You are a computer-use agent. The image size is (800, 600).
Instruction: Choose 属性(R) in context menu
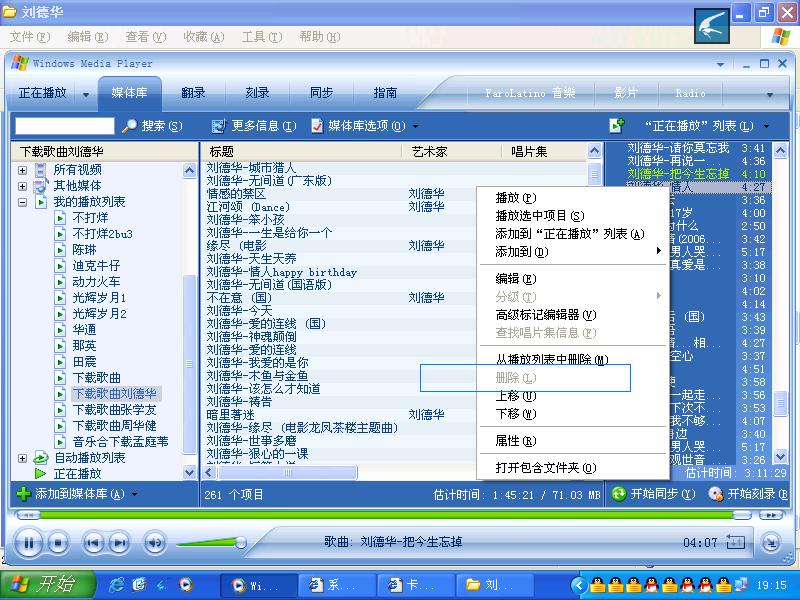(x=572, y=440)
